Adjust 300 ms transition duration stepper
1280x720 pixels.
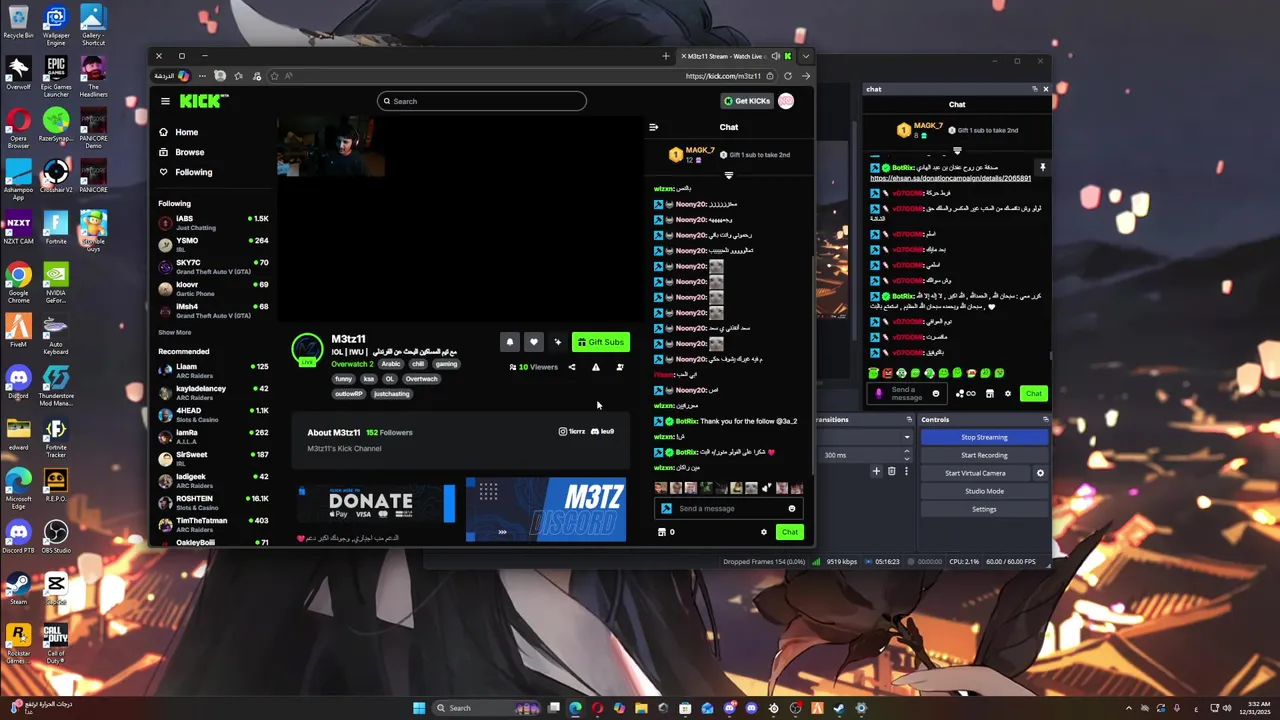[908, 455]
